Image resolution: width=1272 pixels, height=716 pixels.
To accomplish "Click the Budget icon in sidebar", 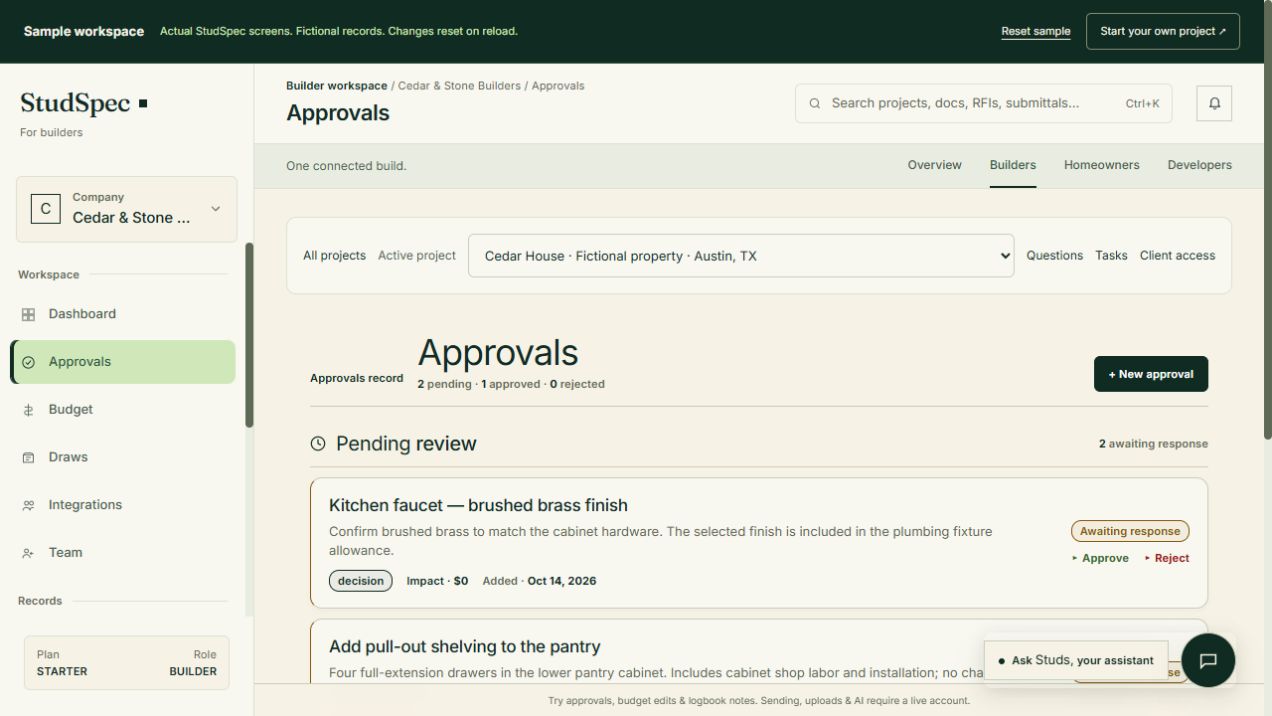I will click(x=28, y=410).
